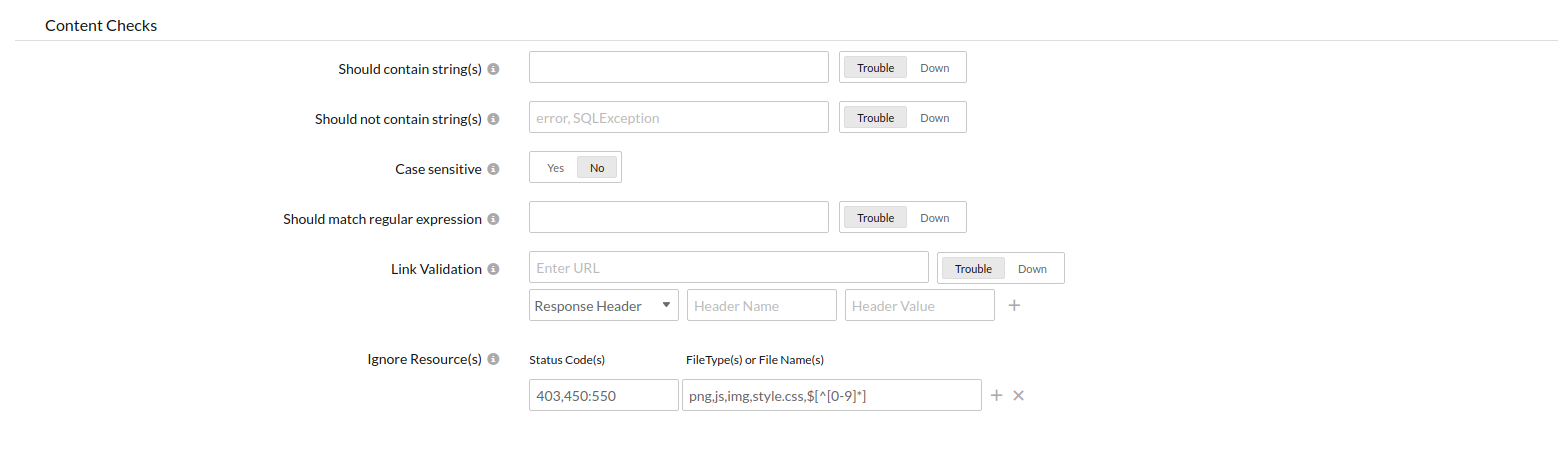1565x460 pixels.
Task: Add an Ignore Resource row with plus icon
Action: pyautogui.click(x=996, y=396)
